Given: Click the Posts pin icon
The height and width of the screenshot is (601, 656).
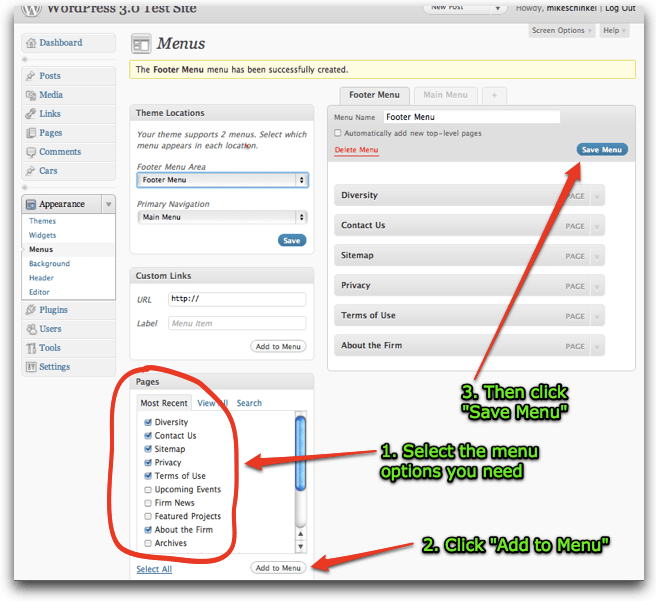Looking at the screenshot, I should 31,76.
